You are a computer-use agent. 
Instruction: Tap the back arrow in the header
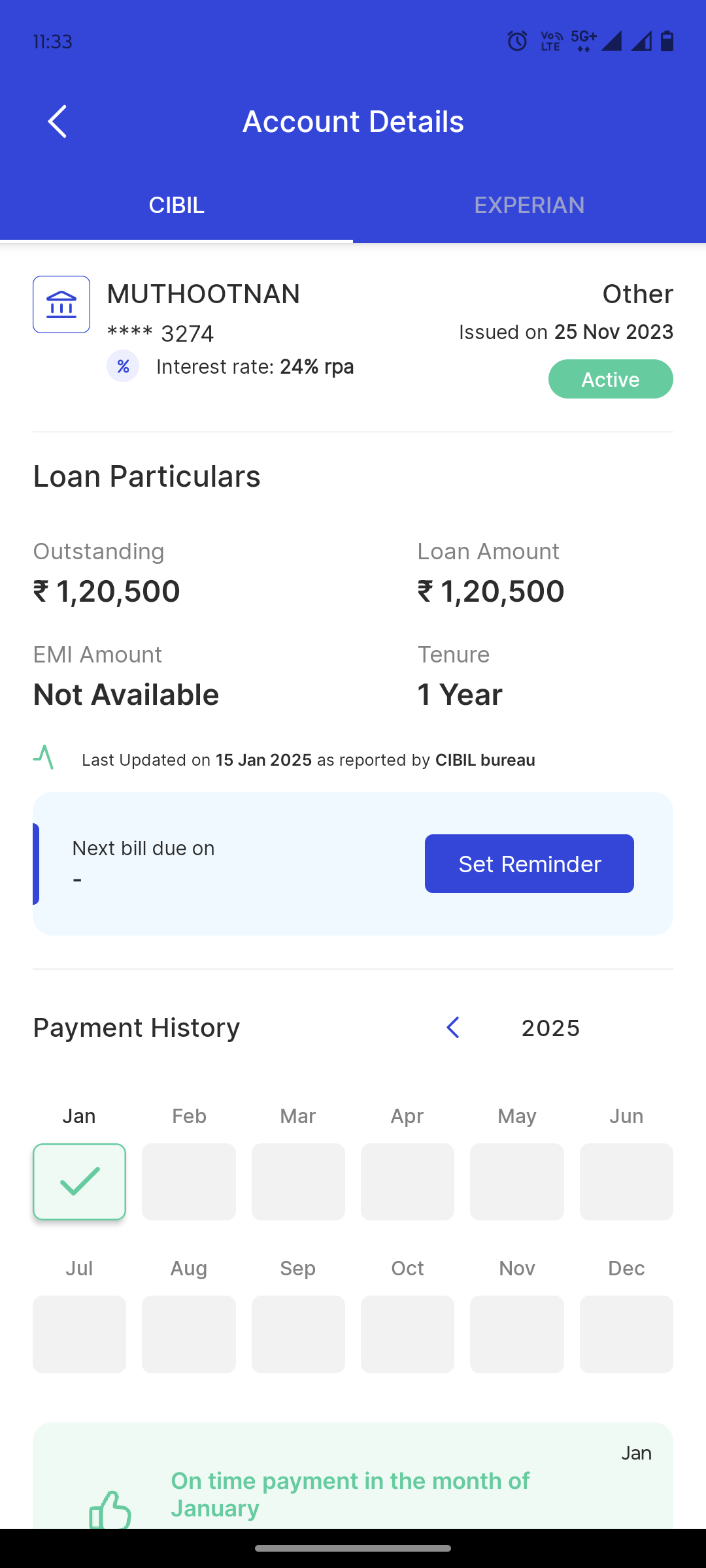coord(58,122)
